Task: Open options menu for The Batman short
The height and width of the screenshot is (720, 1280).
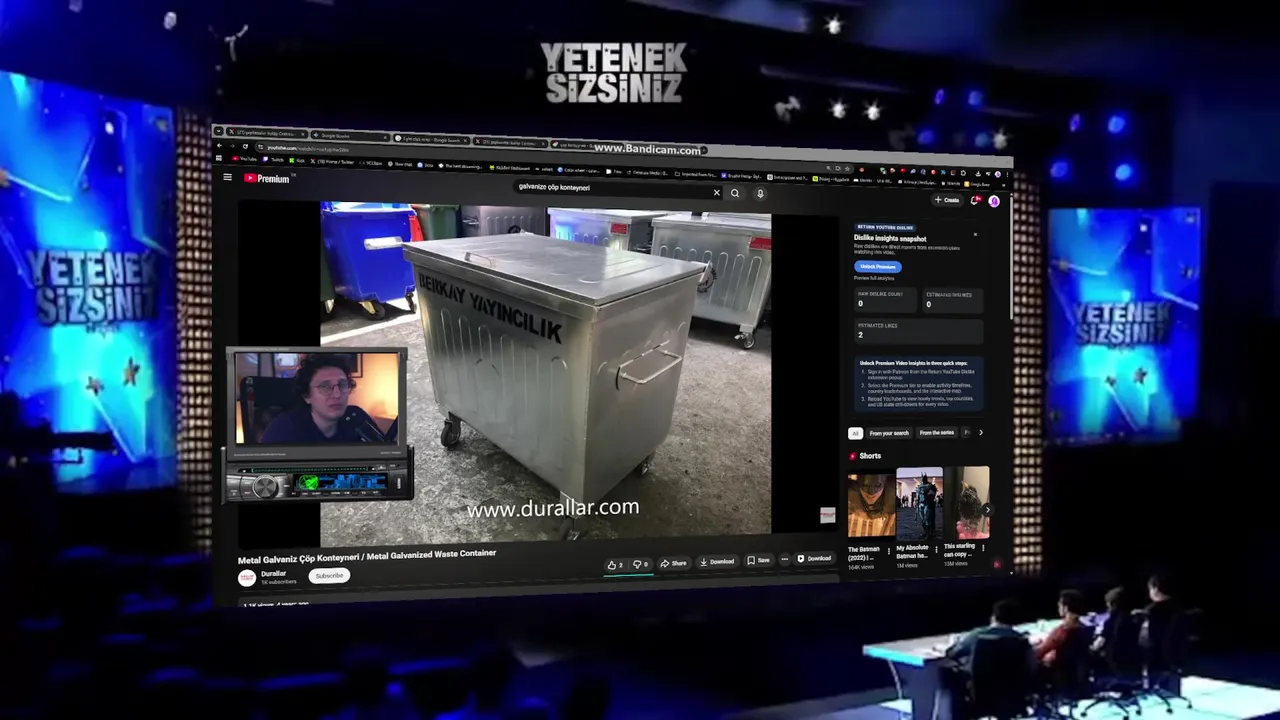Action: pos(889,551)
